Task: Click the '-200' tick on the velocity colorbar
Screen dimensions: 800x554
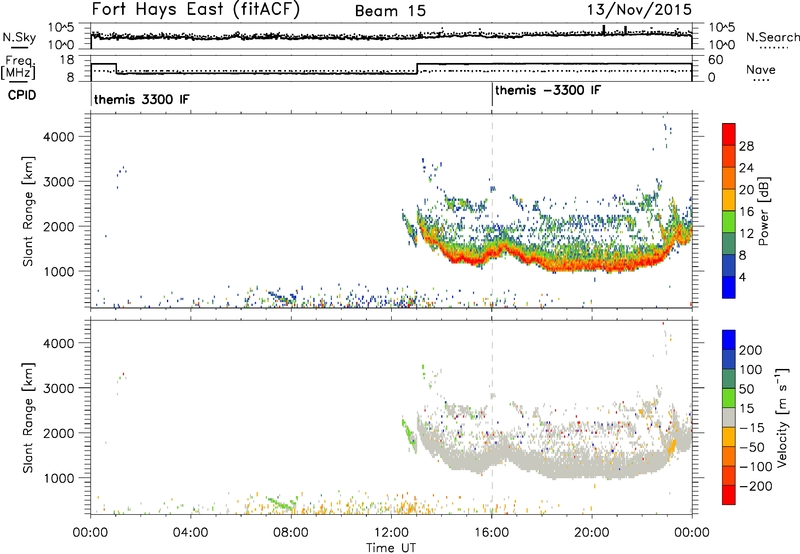Action: click(x=755, y=486)
